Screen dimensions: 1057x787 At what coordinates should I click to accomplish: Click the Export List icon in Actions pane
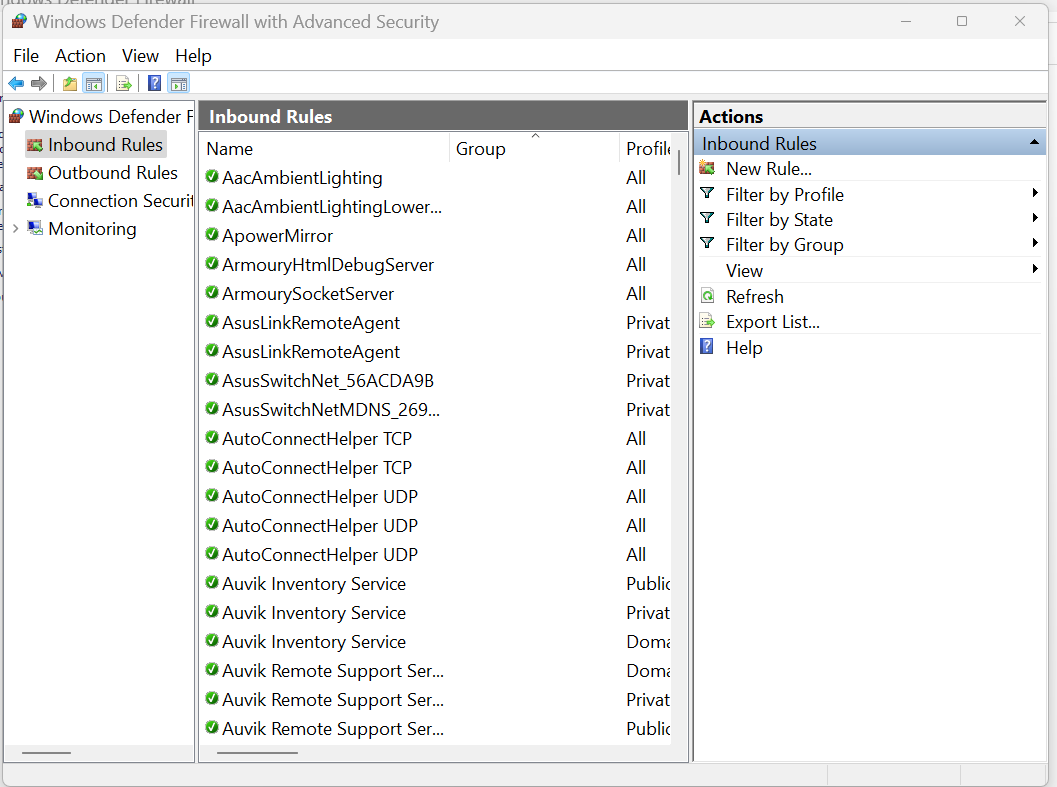(x=707, y=321)
